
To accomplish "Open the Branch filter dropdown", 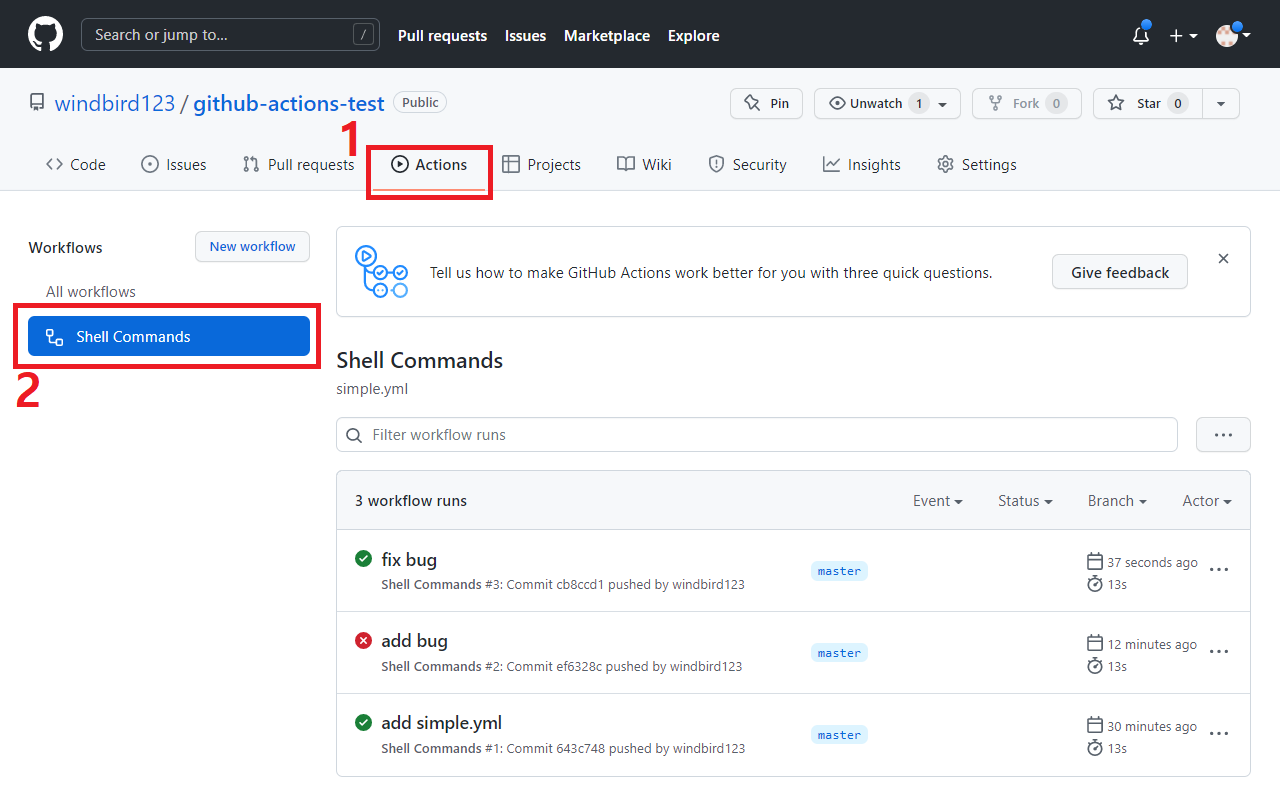I will 1117,500.
